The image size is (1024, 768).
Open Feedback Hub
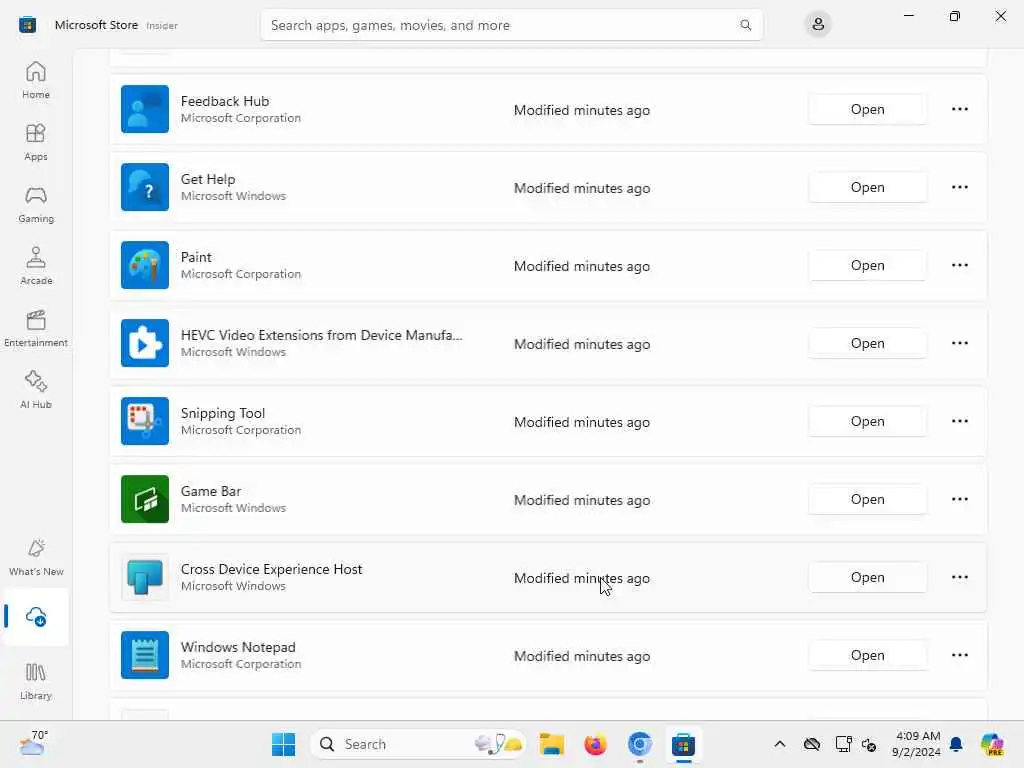tap(867, 109)
